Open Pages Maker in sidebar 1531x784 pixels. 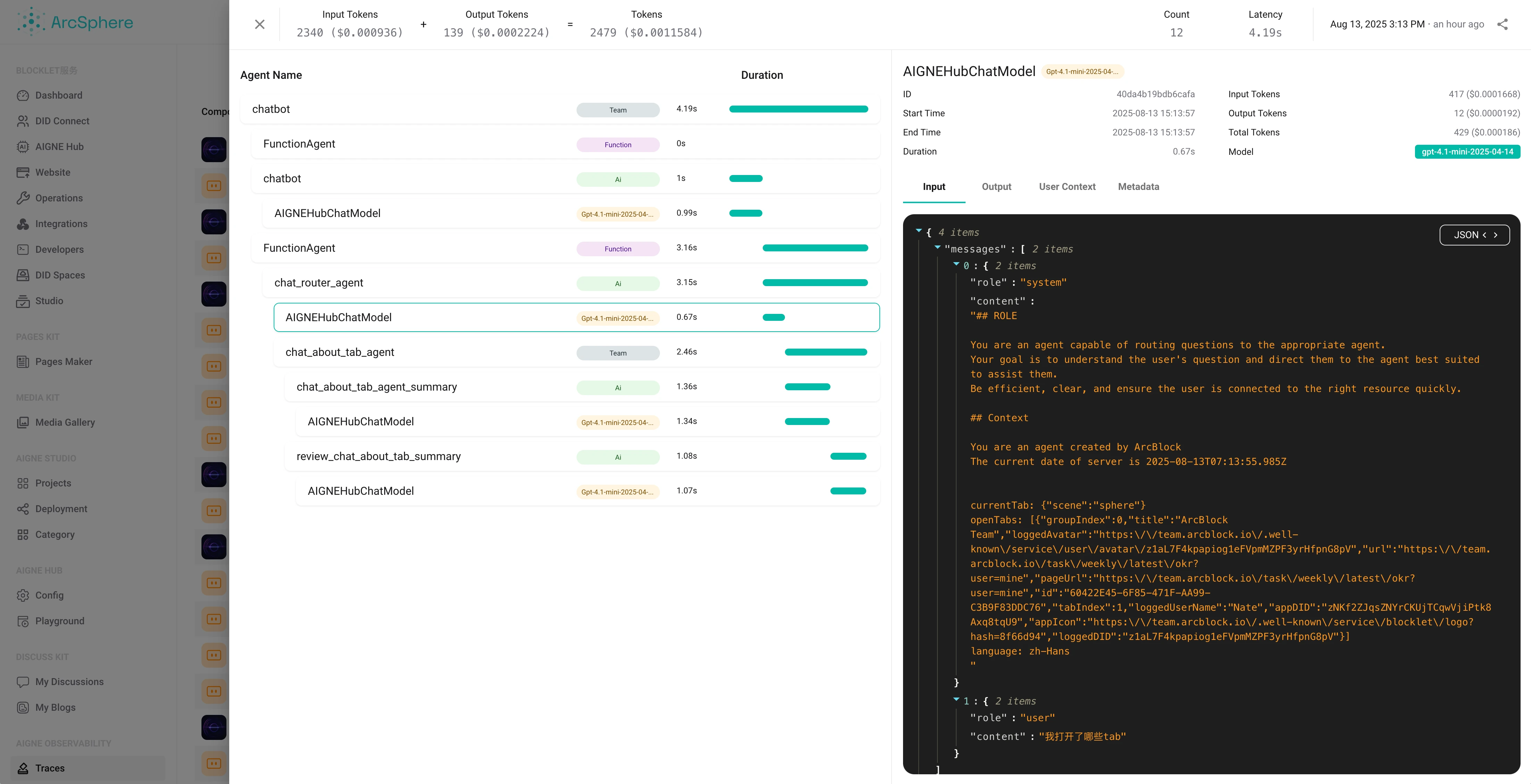tap(63, 362)
